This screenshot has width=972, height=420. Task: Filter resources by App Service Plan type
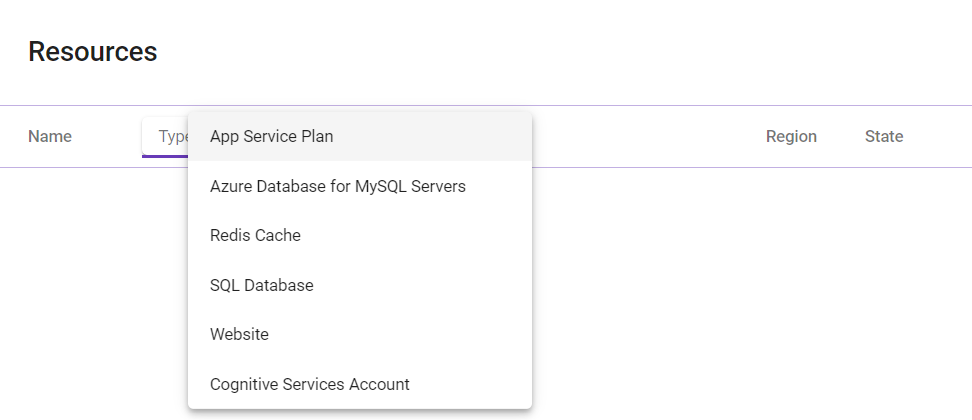pyautogui.click(x=271, y=136)
